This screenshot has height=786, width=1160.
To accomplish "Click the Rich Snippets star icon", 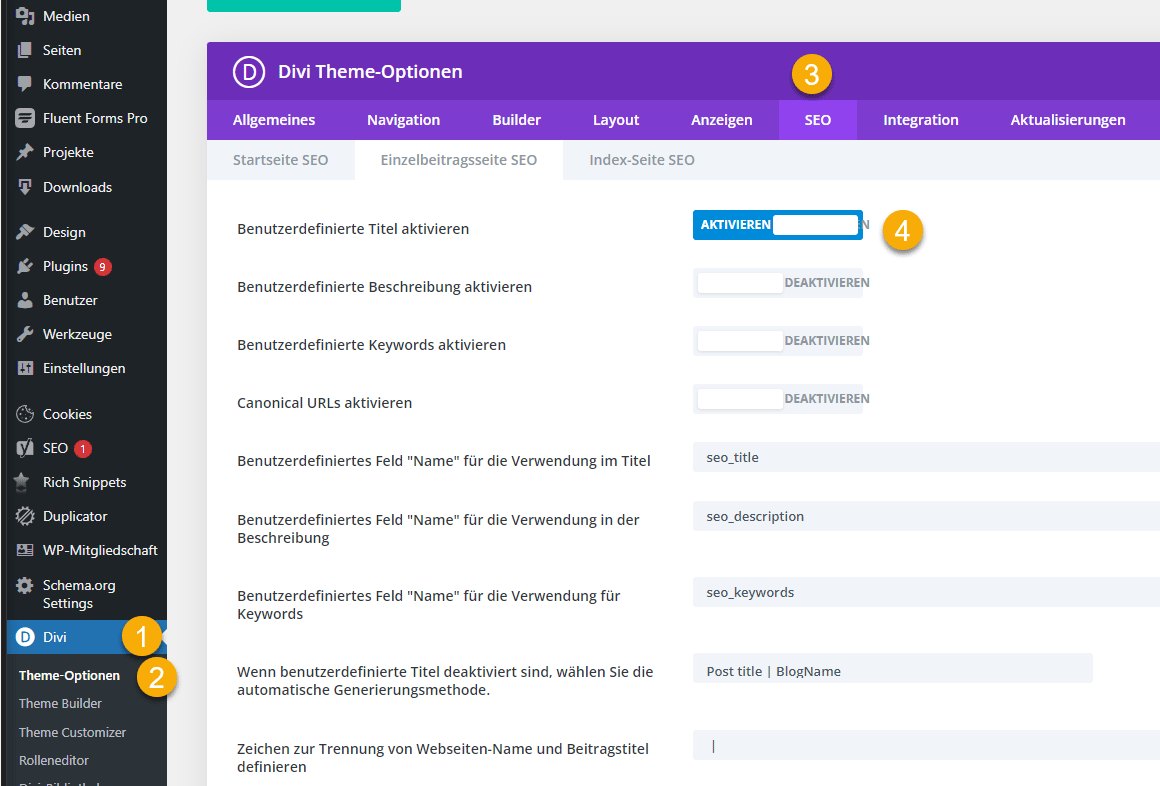I will (x=22, y=483).
